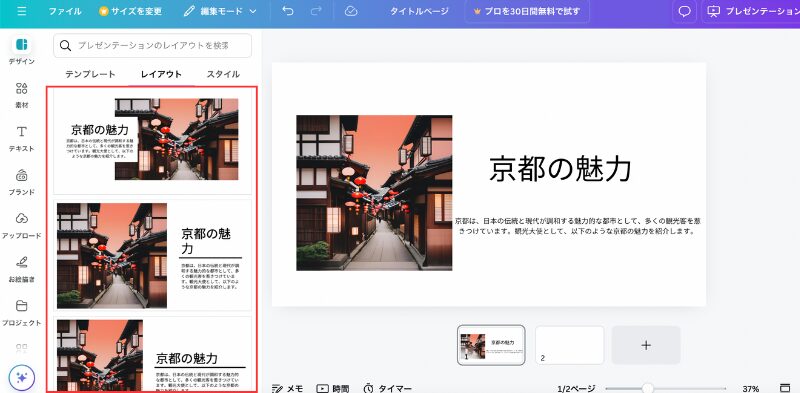
Task: Select slide 1 thumbnail
Action: [x=491, y=345]
